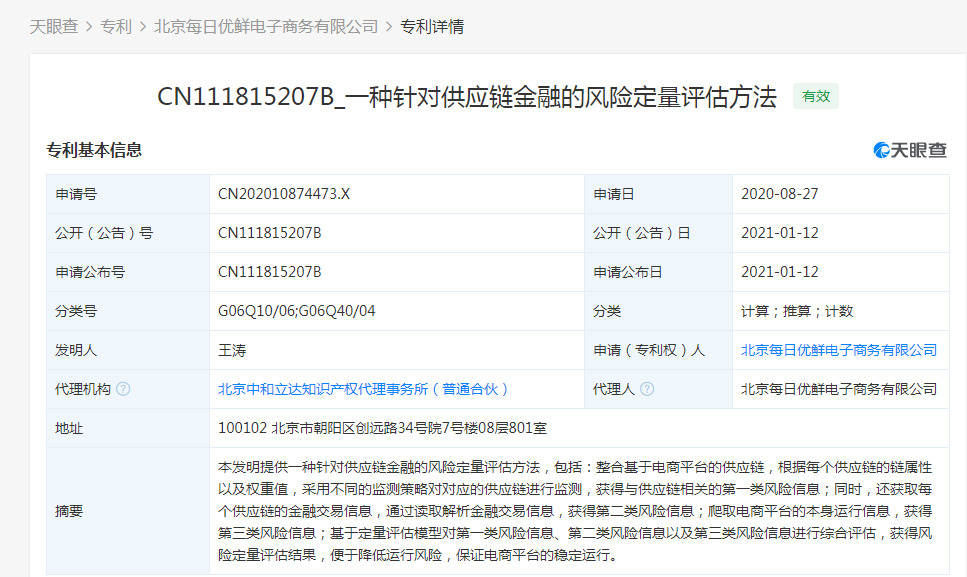Image resolution: width=967 pixels, height=577 pixels.
Task: Select 公开（公告）日 value 2021-01-12
Action: click(780, 233)
